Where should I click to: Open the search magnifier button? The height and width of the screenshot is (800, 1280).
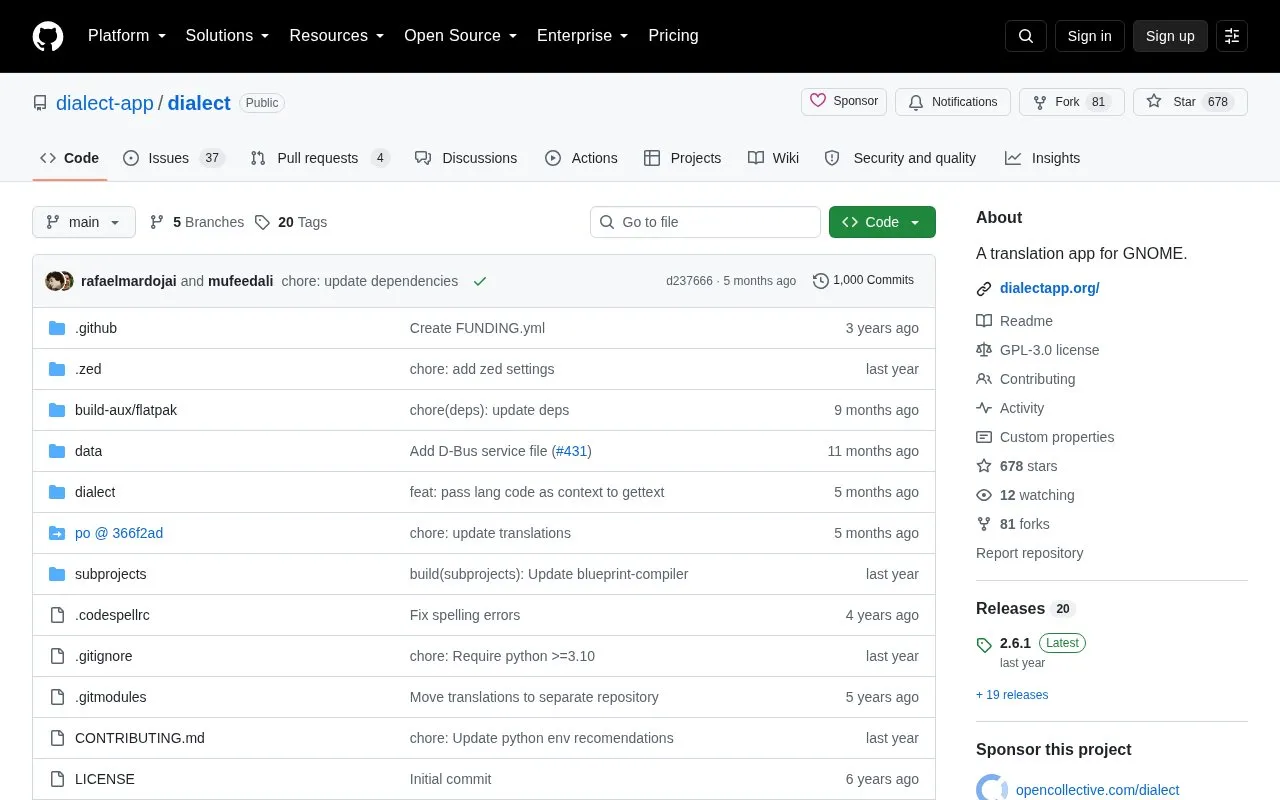click(x=1026, y=36)
